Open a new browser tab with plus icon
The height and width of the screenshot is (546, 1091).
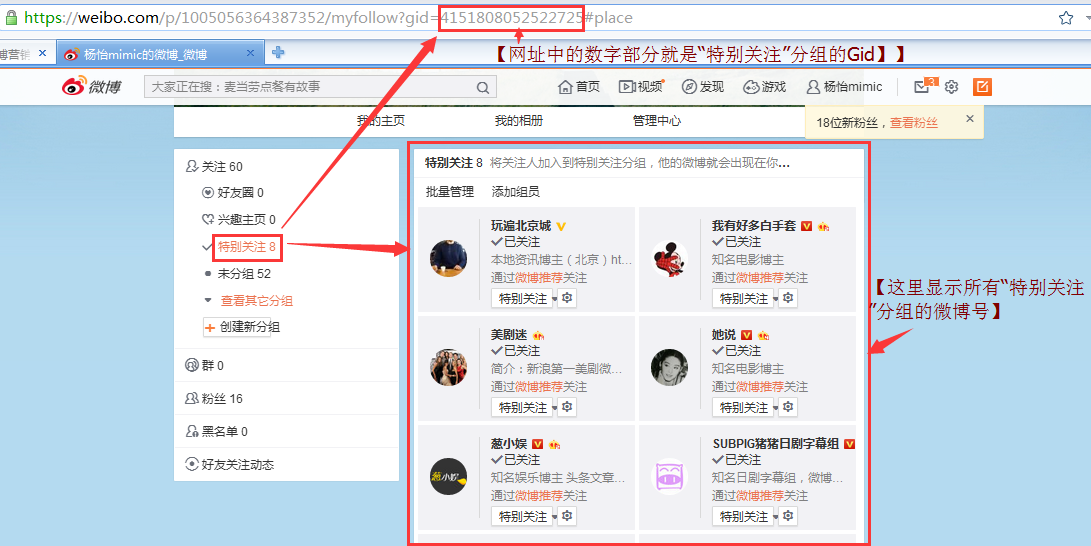[278, 52]
